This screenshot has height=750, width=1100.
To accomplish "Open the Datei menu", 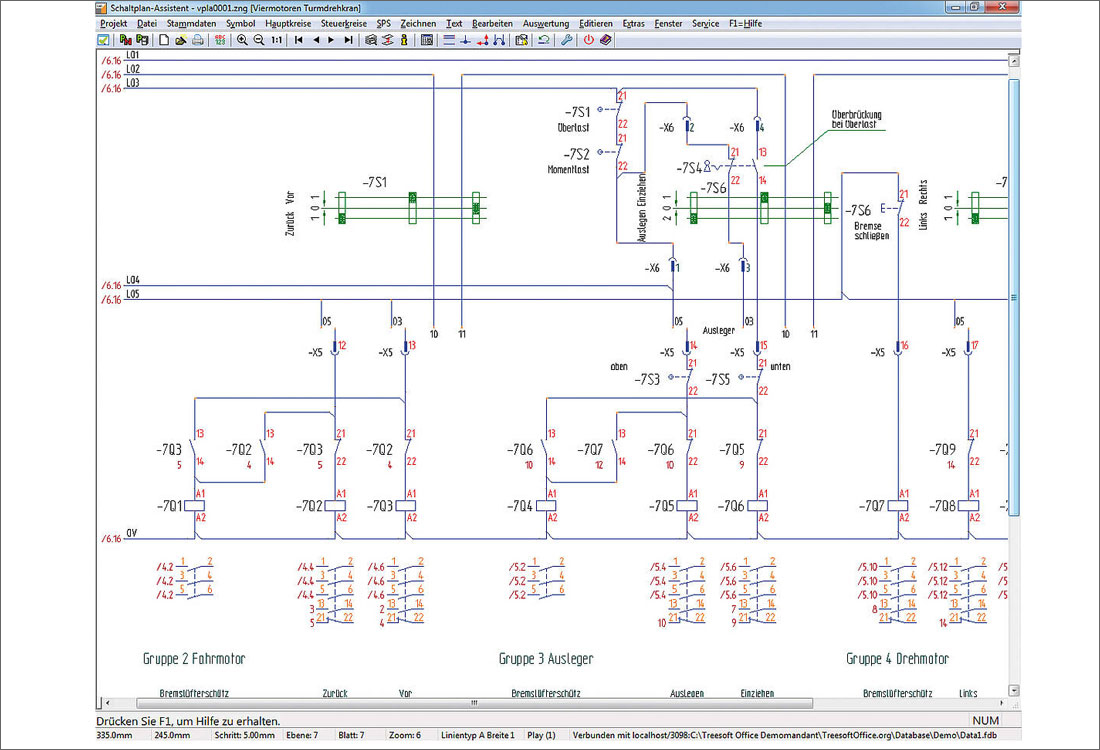I will pyautogui.click(x=147, y=24).
